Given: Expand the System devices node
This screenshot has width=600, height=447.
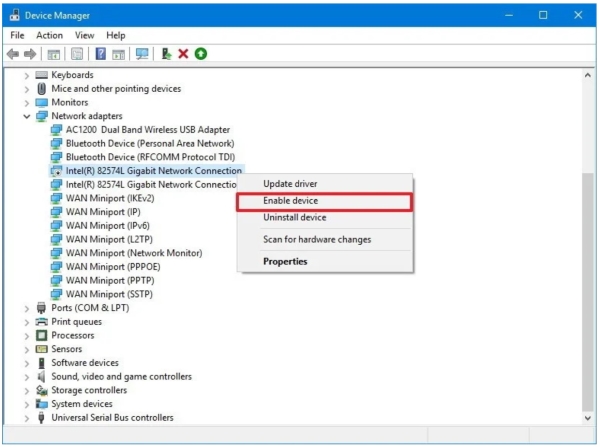Looking at the screenshot, I should [x=26, y=405].
